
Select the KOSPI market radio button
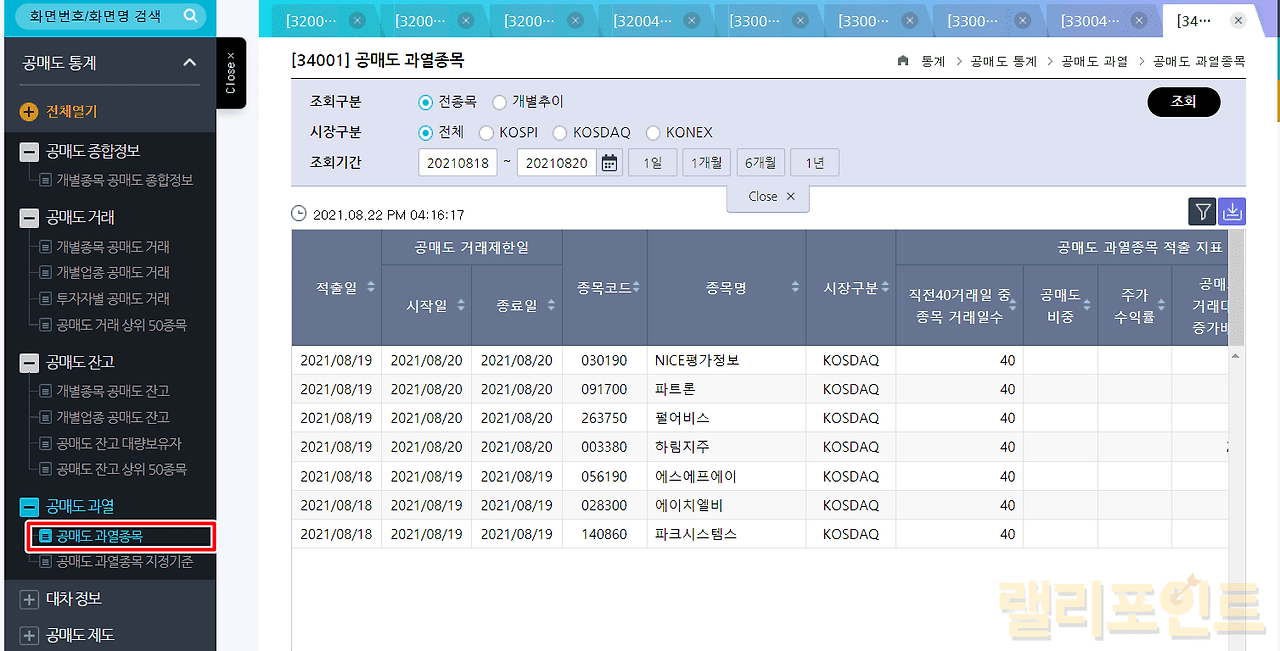(x=486, y=133)
